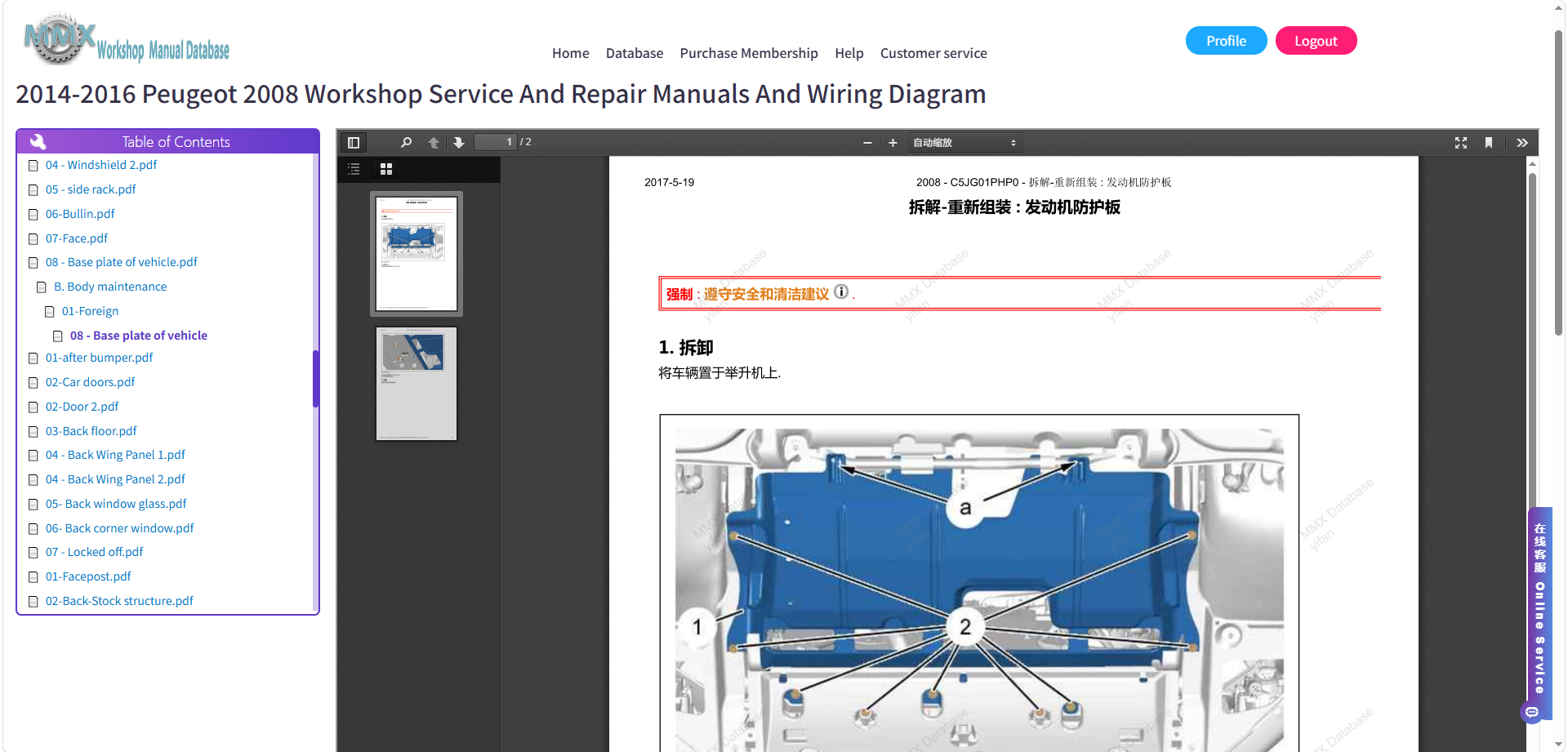Open the PDF find search tool
Viewport: 1568px width, 752px height.
(x=406, y=143)
